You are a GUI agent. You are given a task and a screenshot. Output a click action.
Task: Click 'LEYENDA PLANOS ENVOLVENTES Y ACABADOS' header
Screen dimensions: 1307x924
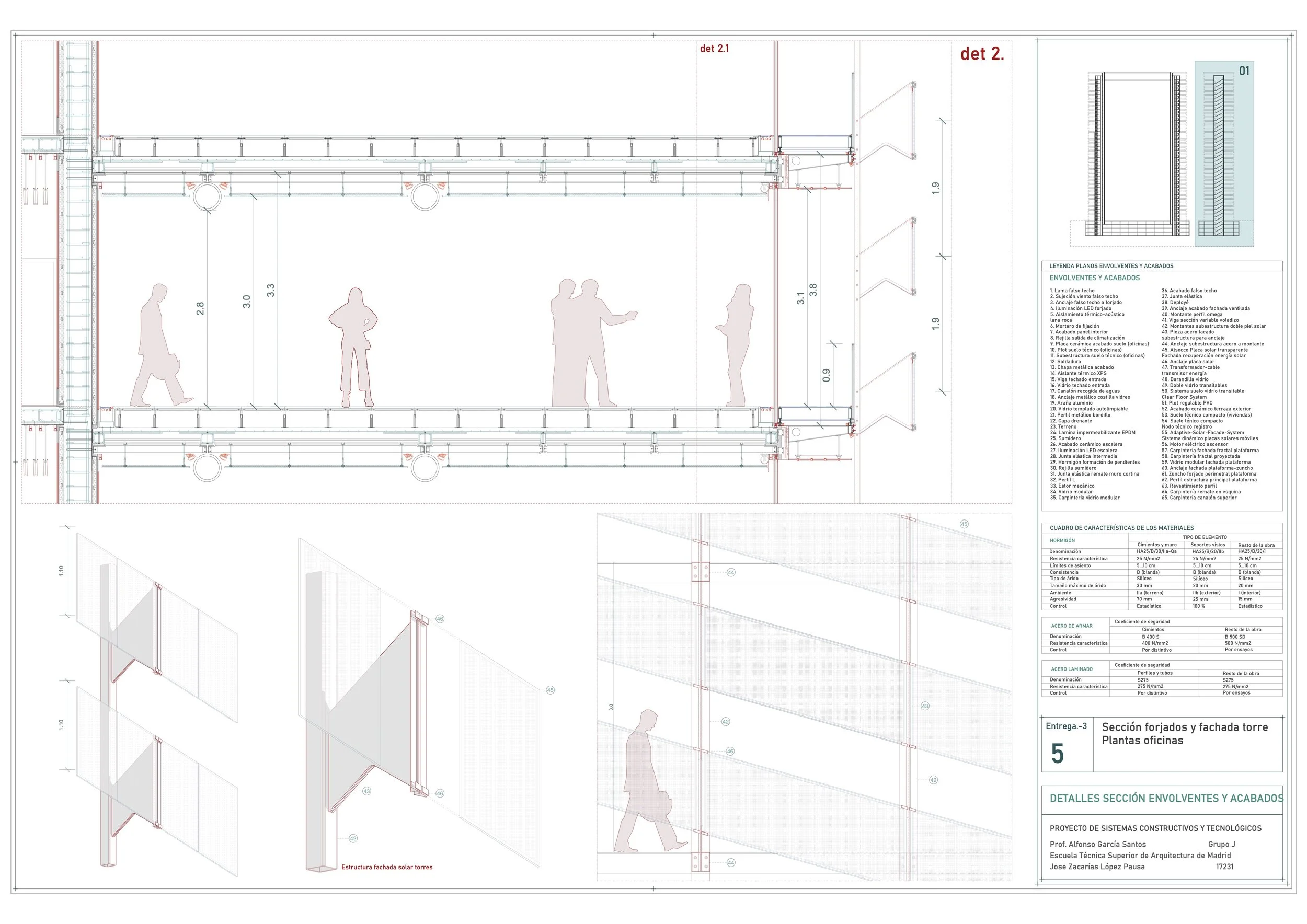(1111, 265)
